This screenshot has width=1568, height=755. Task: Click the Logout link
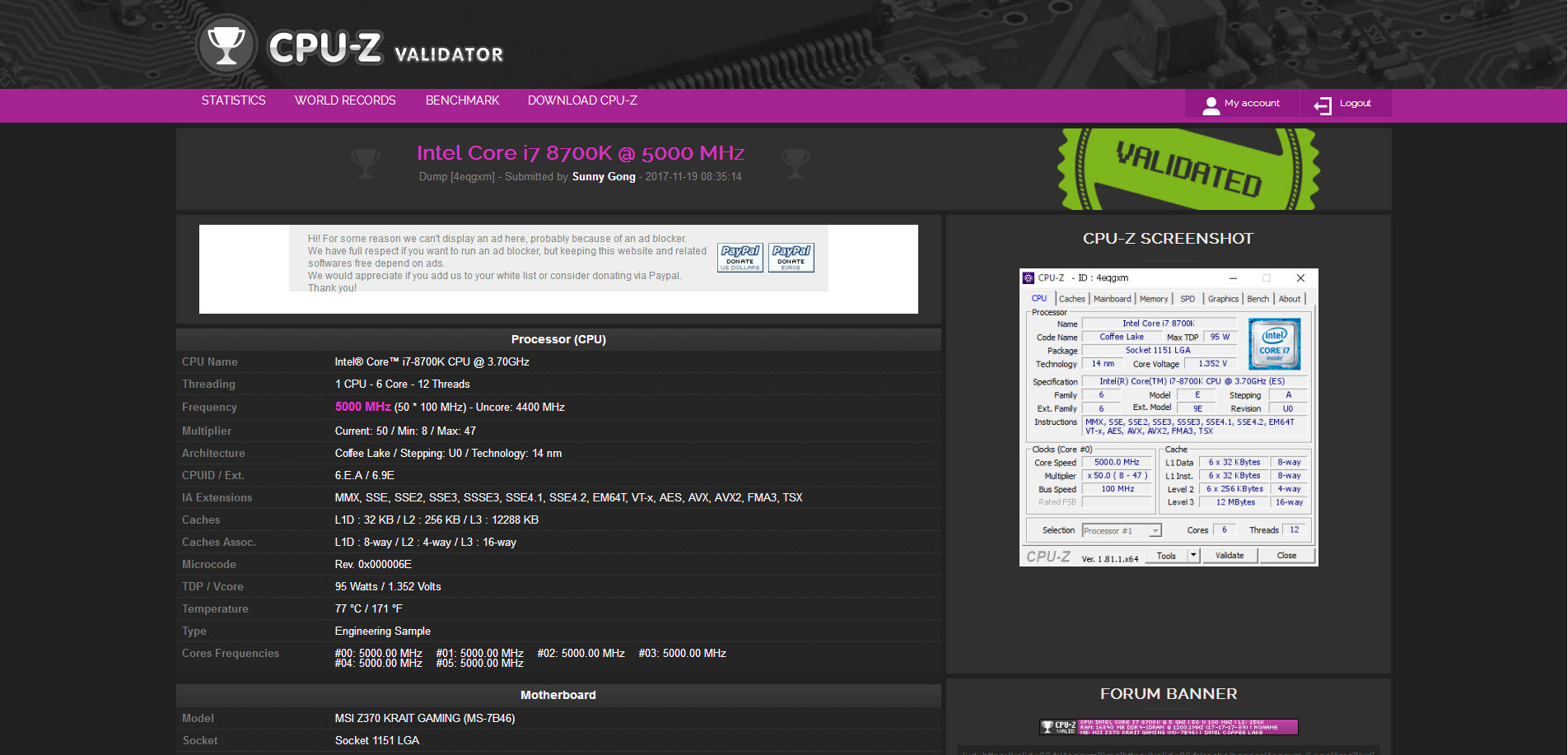point(1355,104)
